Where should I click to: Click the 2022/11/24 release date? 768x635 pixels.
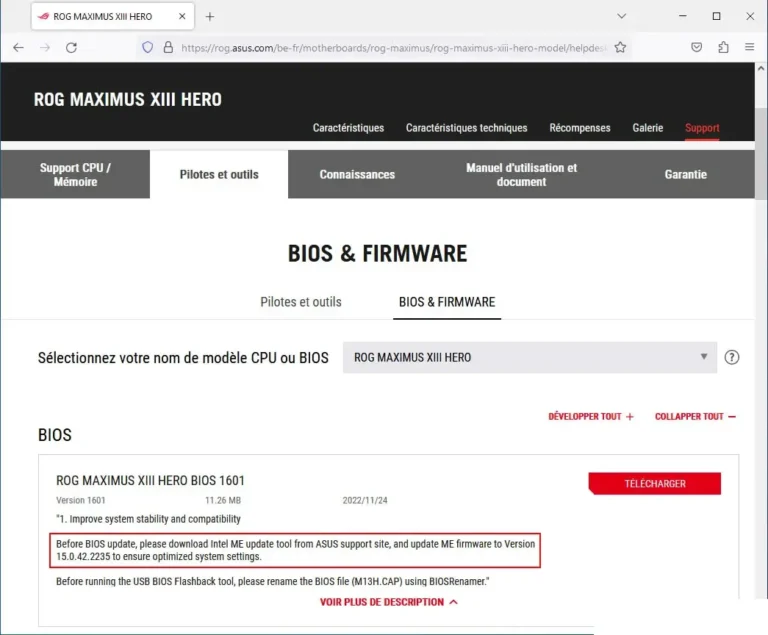365,500
